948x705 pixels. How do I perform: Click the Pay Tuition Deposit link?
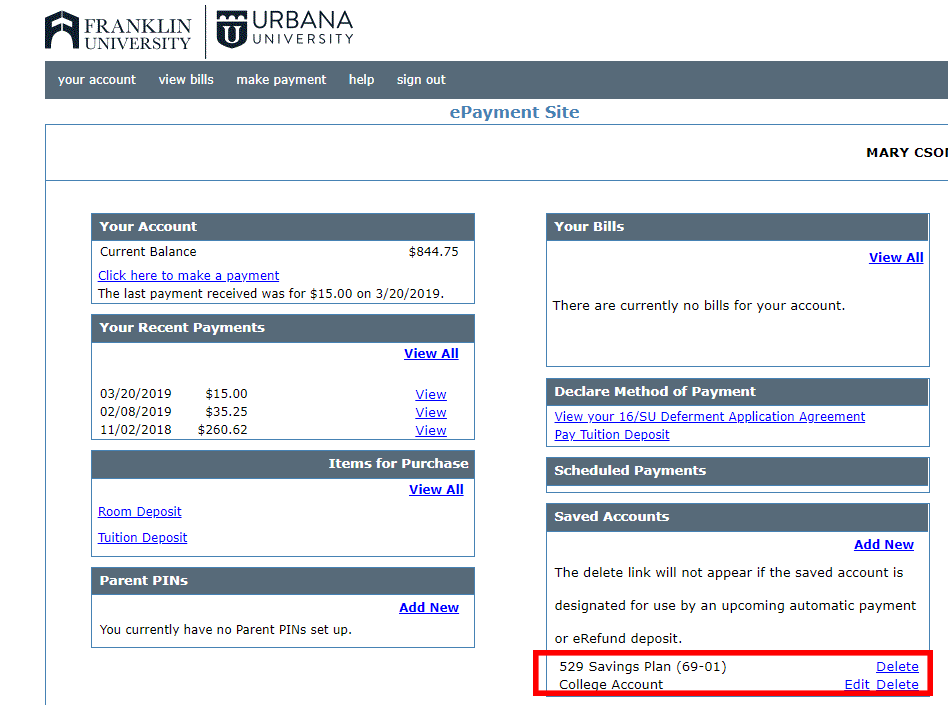612,435
